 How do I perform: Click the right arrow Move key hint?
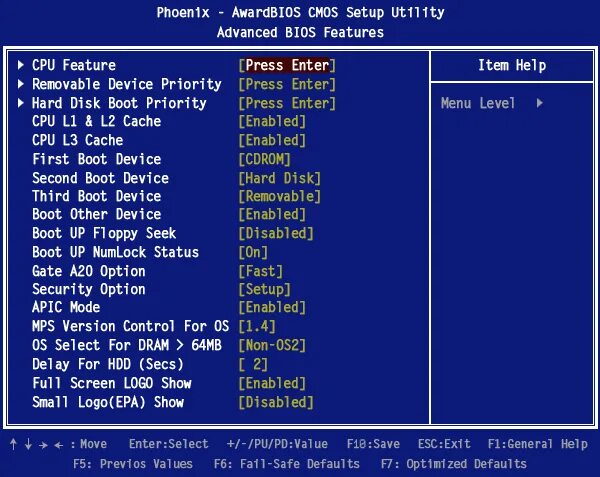click(x=43, y=445)
